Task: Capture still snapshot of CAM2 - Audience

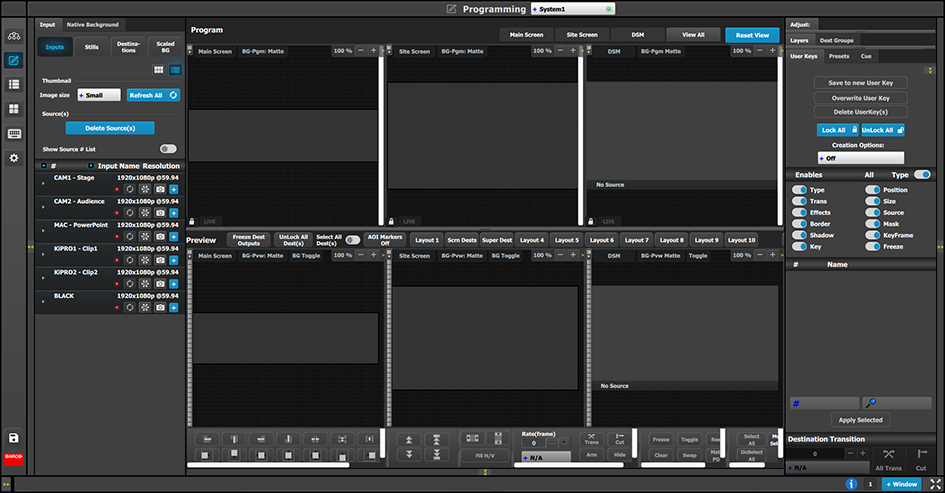Action: pyautogui.click(x=160, y=213)
